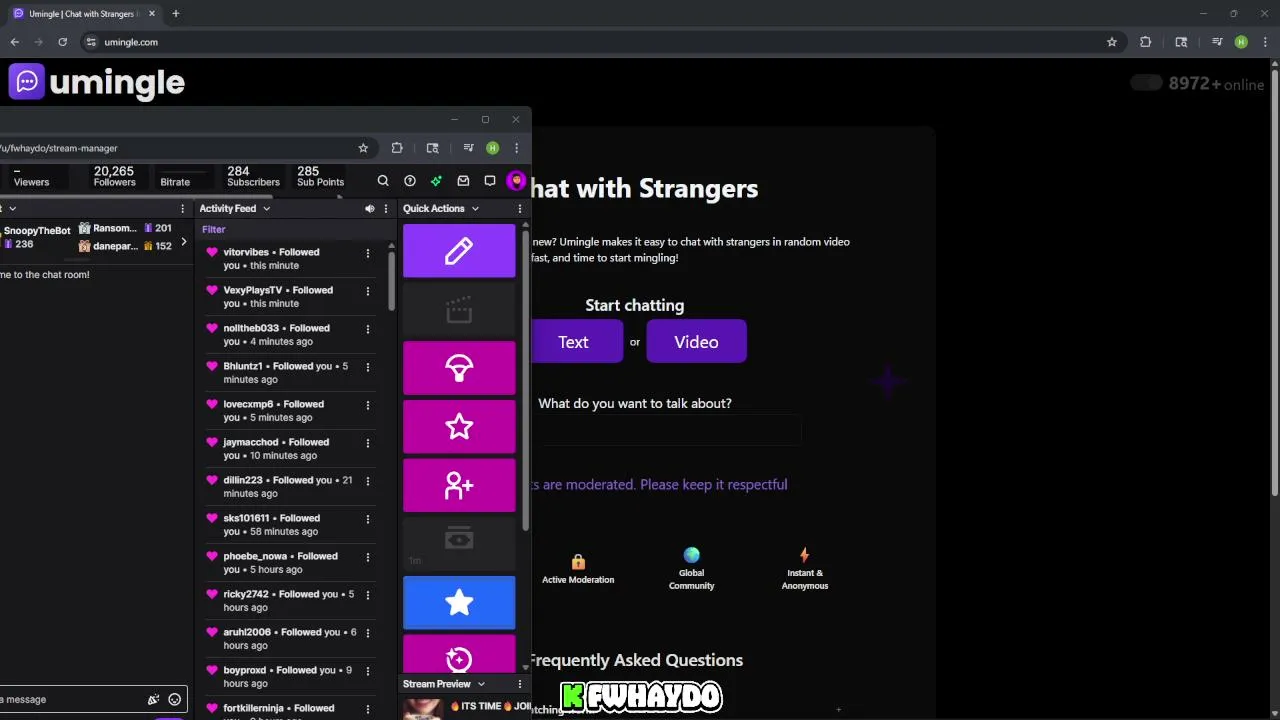Reload the umingle.com page
The image size is (1280, 720).
62,42
